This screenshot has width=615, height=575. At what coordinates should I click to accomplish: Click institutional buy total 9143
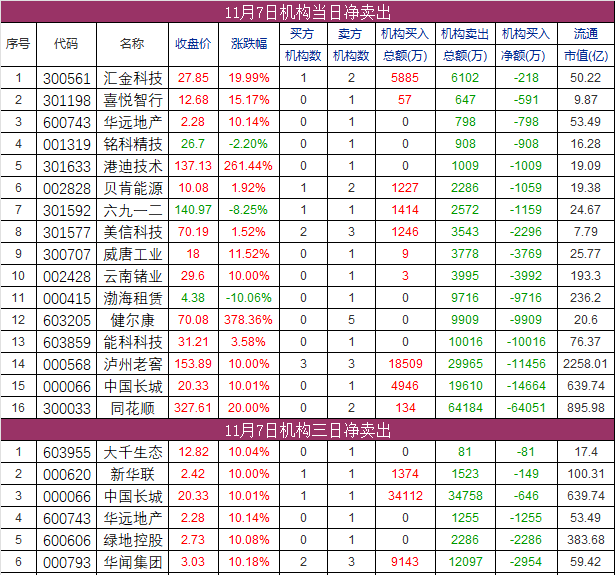[405, 561]
